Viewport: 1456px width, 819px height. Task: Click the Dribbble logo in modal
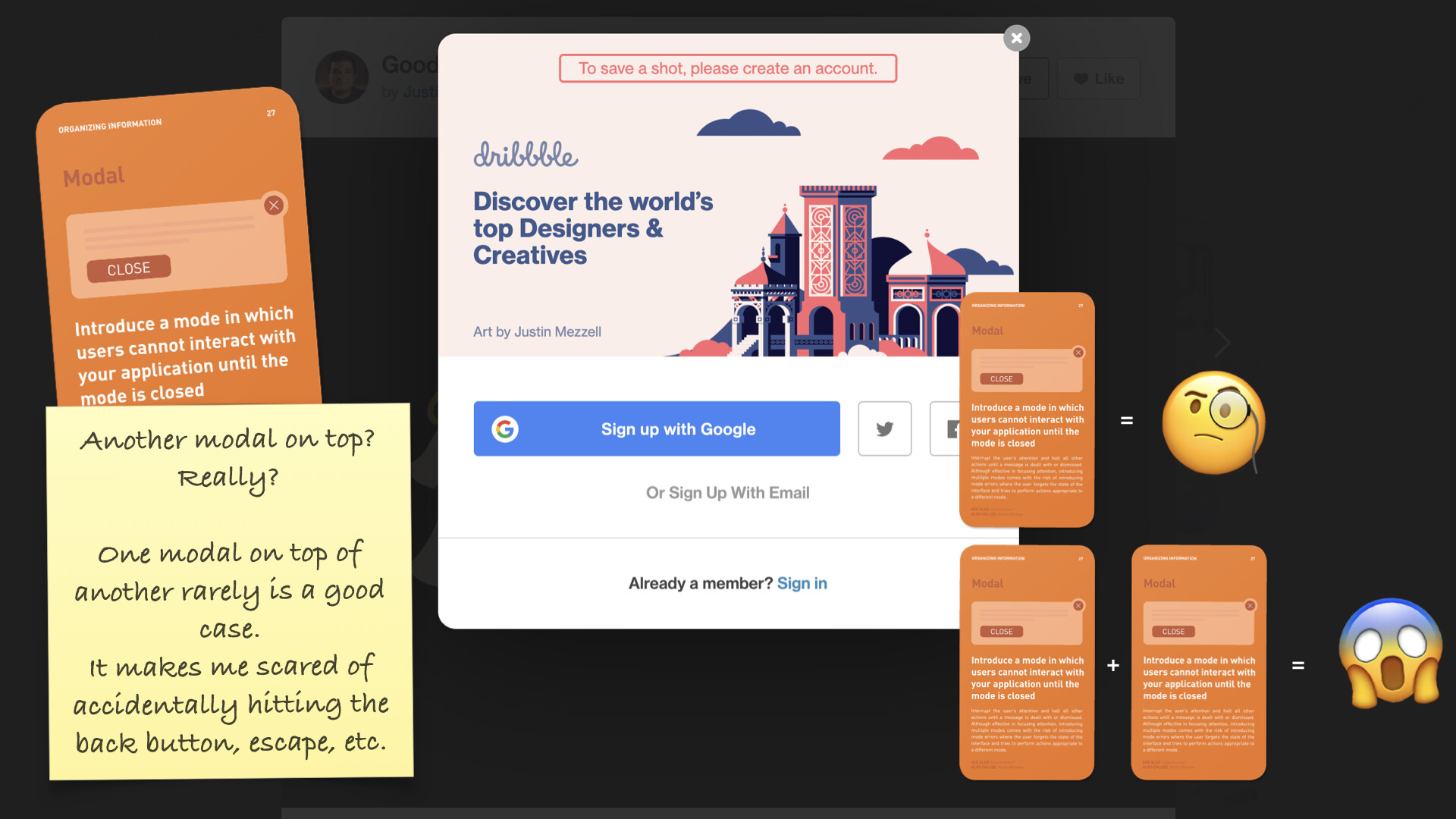point(526,155)
